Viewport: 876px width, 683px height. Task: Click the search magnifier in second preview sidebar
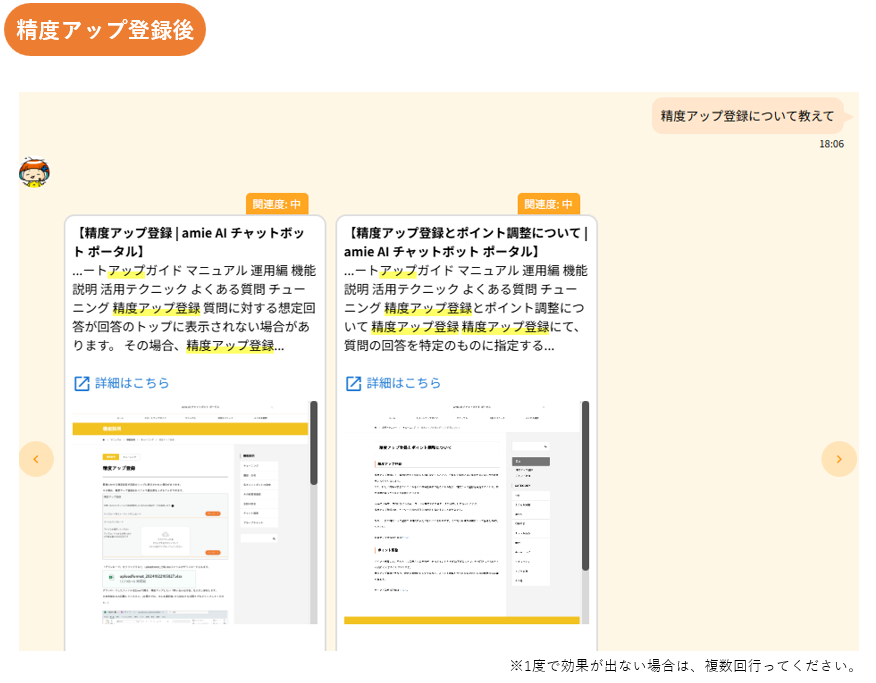pyautogui.click(x=545, y=446)
